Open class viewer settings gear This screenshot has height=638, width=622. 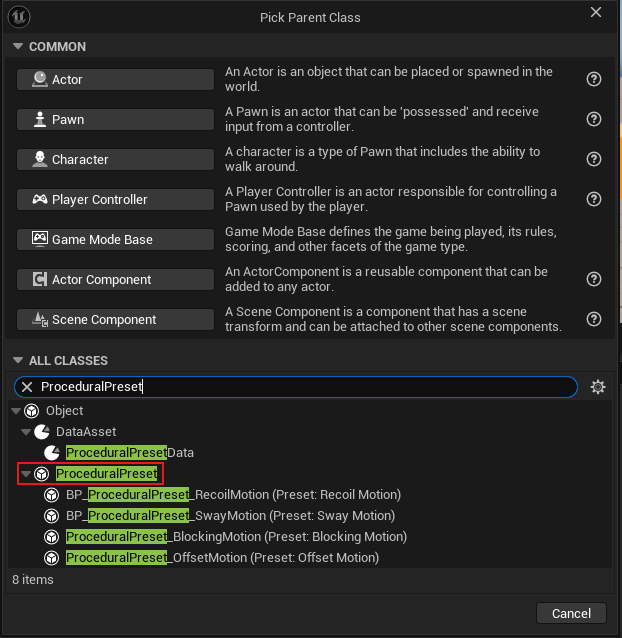[598, 387]
